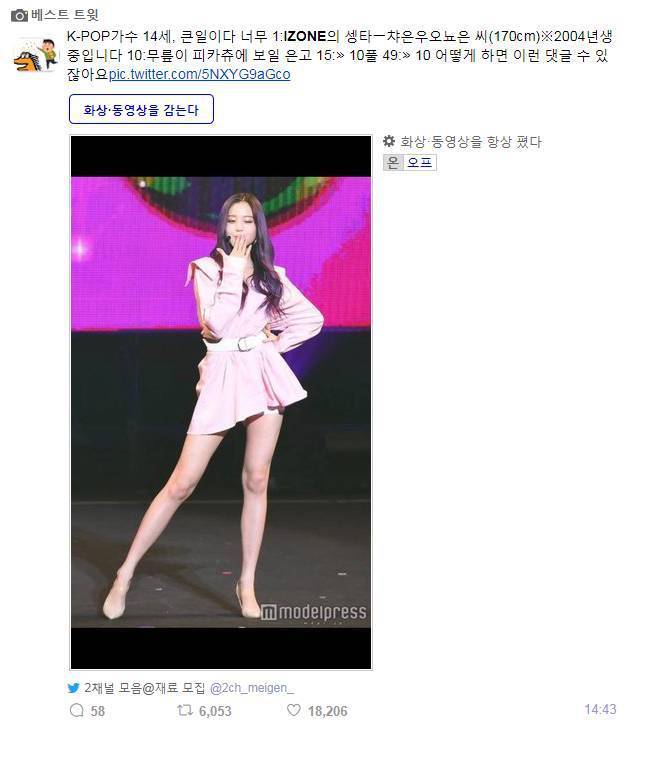The height and width of the screenshot is (764, 657).
Task: Open the poster's cartoon avatar image
Action: click(x=35, y=55)
